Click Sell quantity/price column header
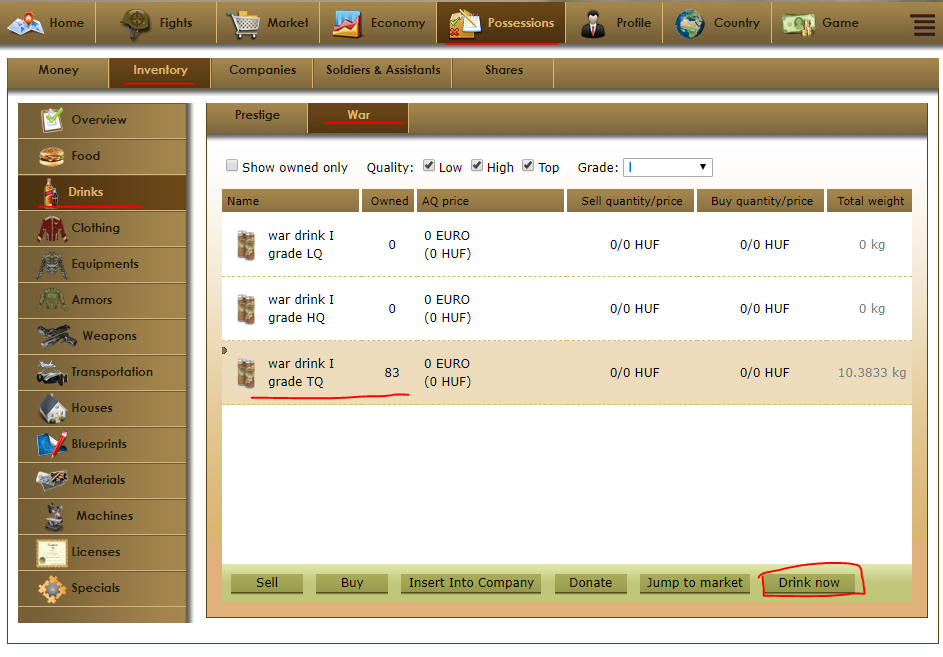This screenshot has height=657, width=943. (631, 201)
